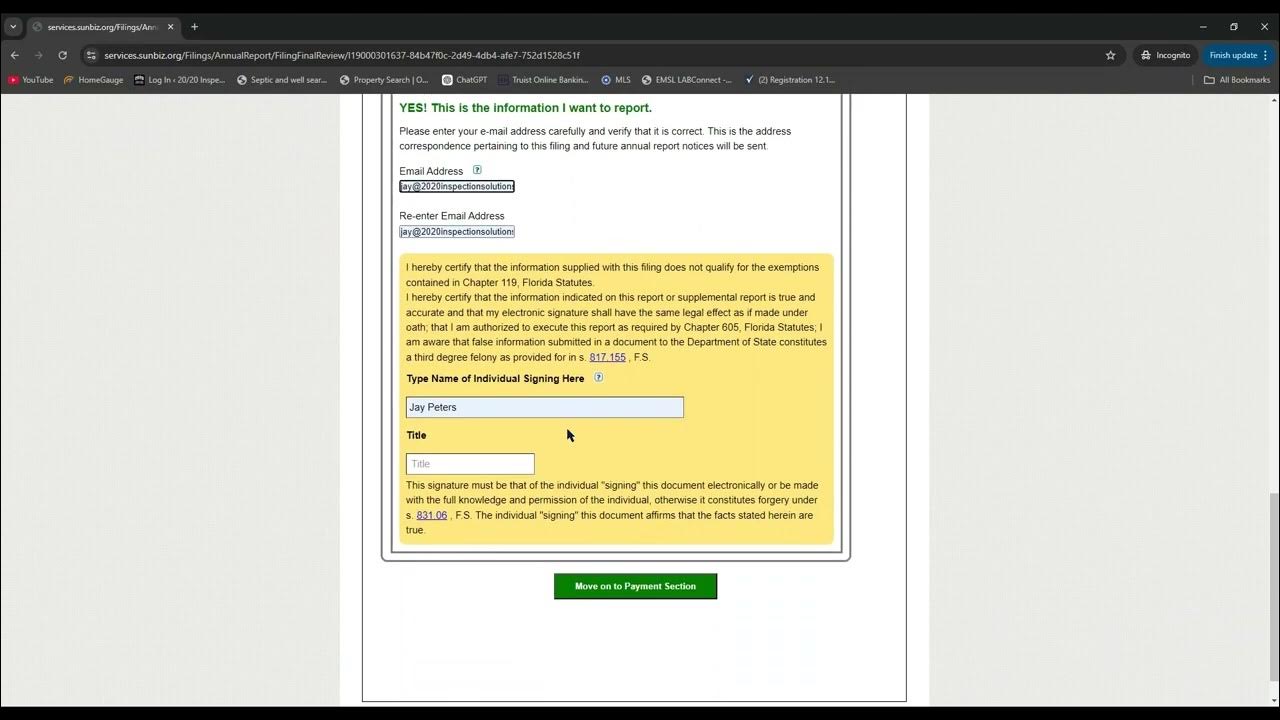Click the Finish update button
Image resolution: width=1280 pixels, height=720 pixels.
coord(1239,55)
